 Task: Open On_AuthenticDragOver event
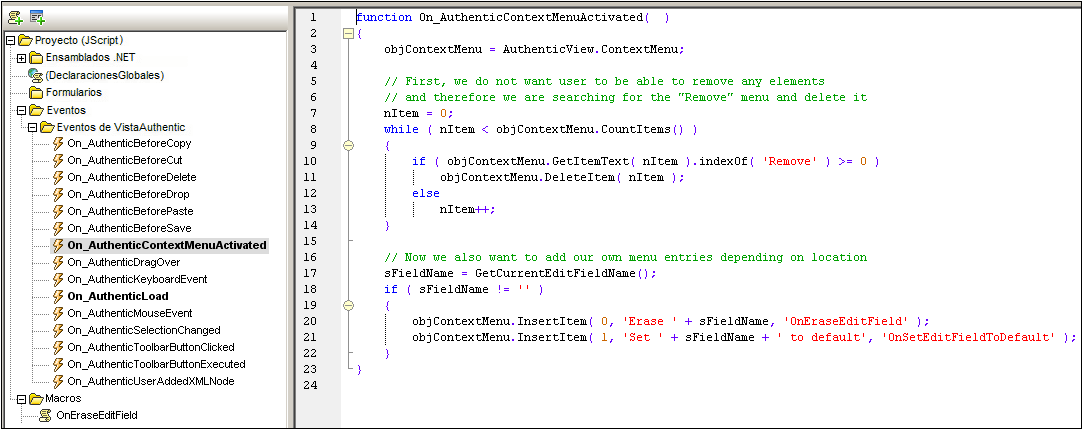point(123,262)
